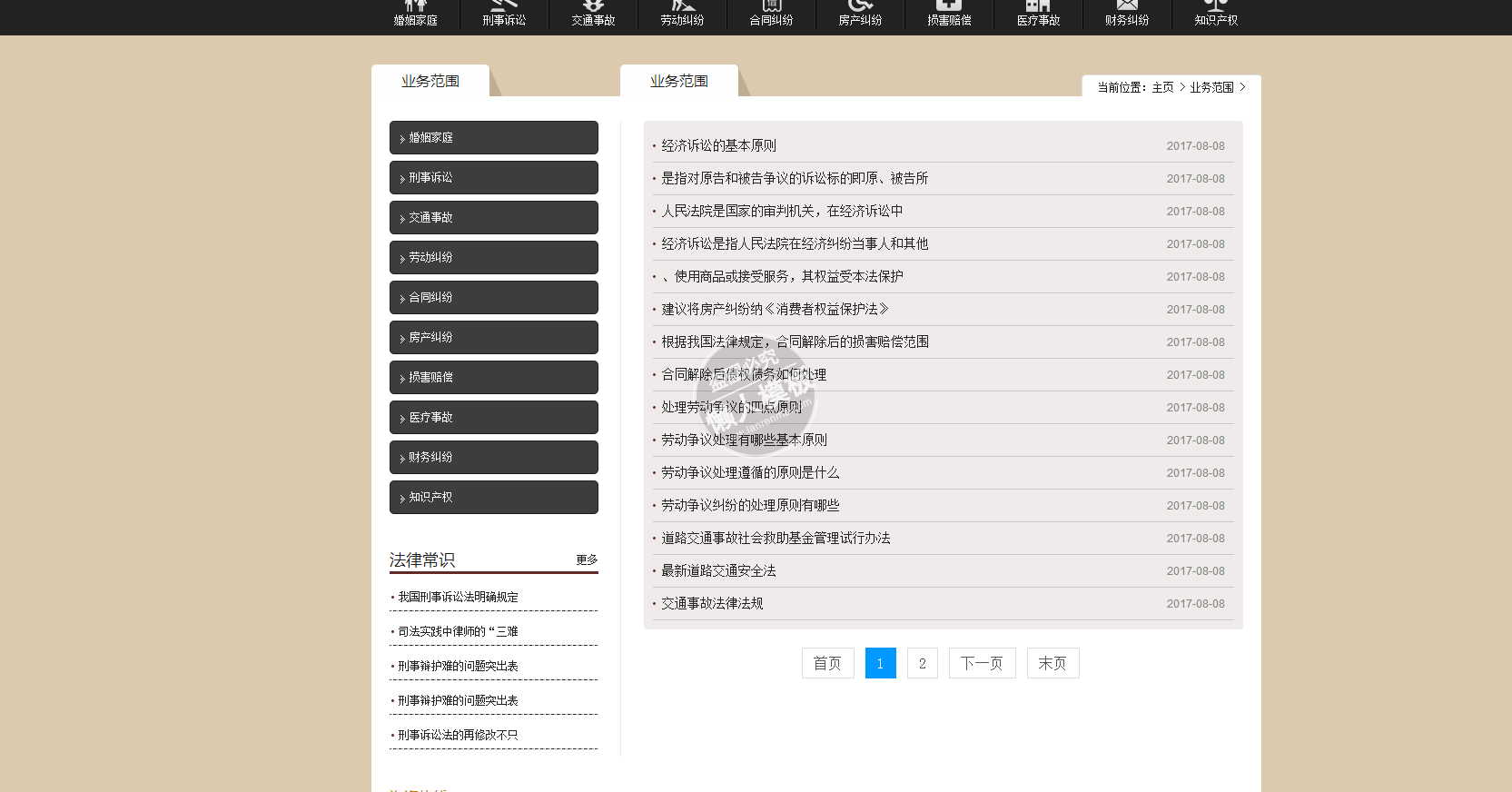Screen dimensions: 1512x792
Task: Select the 业务范围 tab above article list
Action: pyautogui.click(x=678, y=81)
